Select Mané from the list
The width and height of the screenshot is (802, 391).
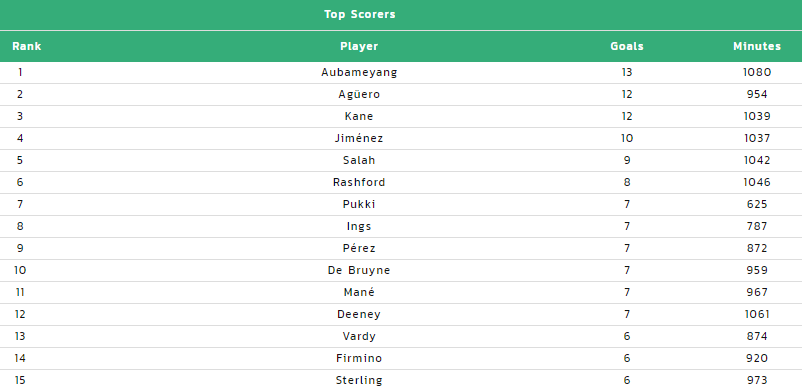(359, 293)
